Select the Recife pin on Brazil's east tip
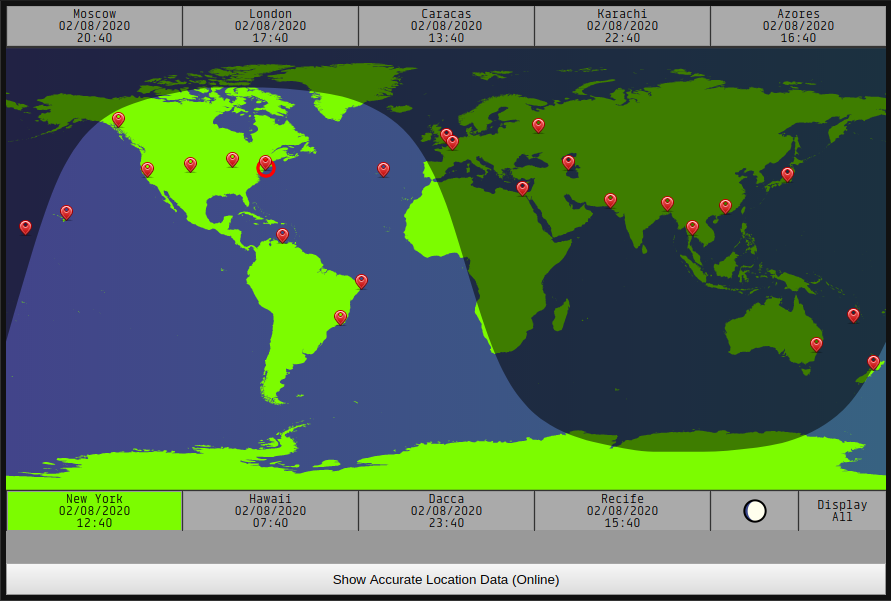The height and width of the screenshot is (601, 891). click(x=361, y=281)
